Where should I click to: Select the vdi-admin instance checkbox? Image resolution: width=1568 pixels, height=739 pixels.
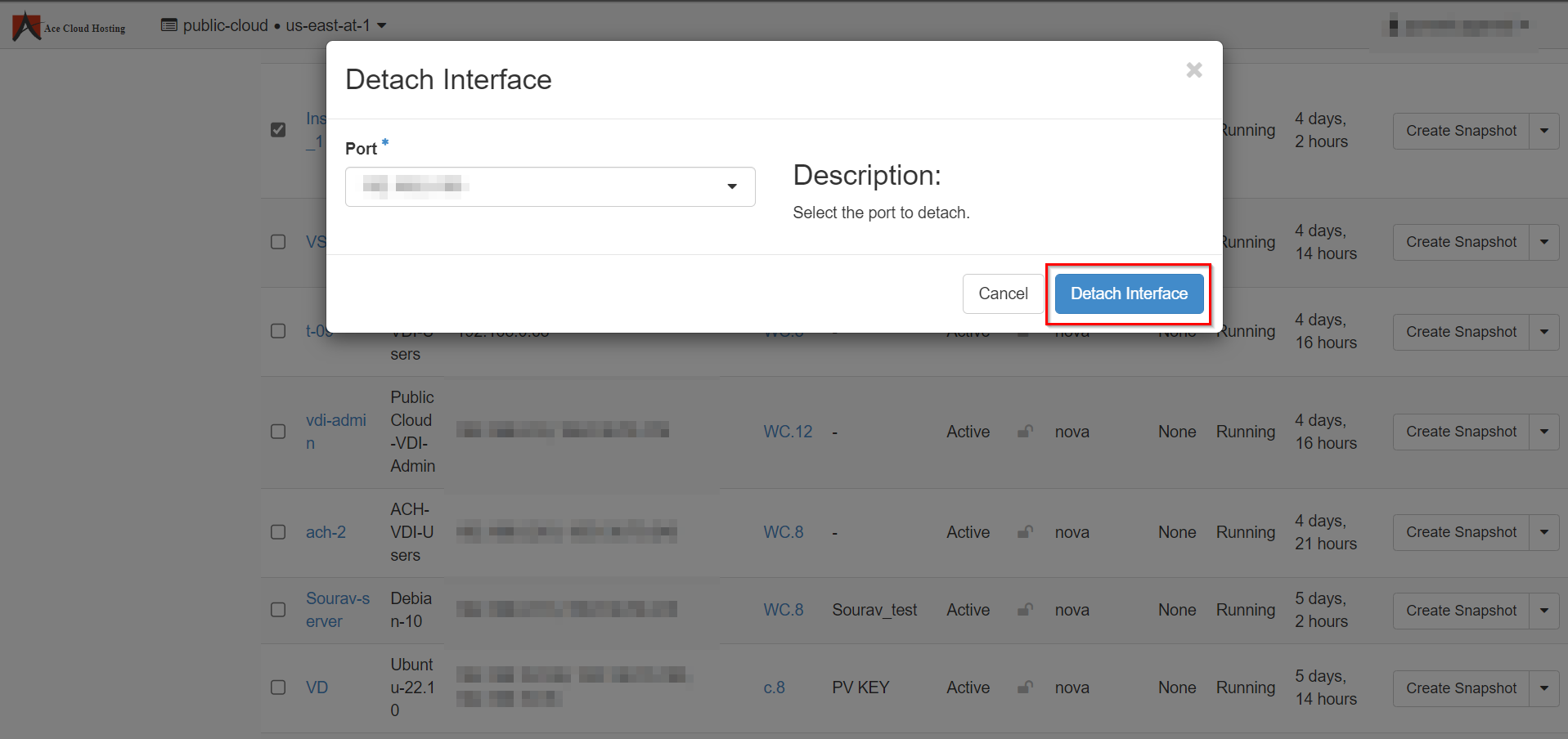[x=277, y=432]
